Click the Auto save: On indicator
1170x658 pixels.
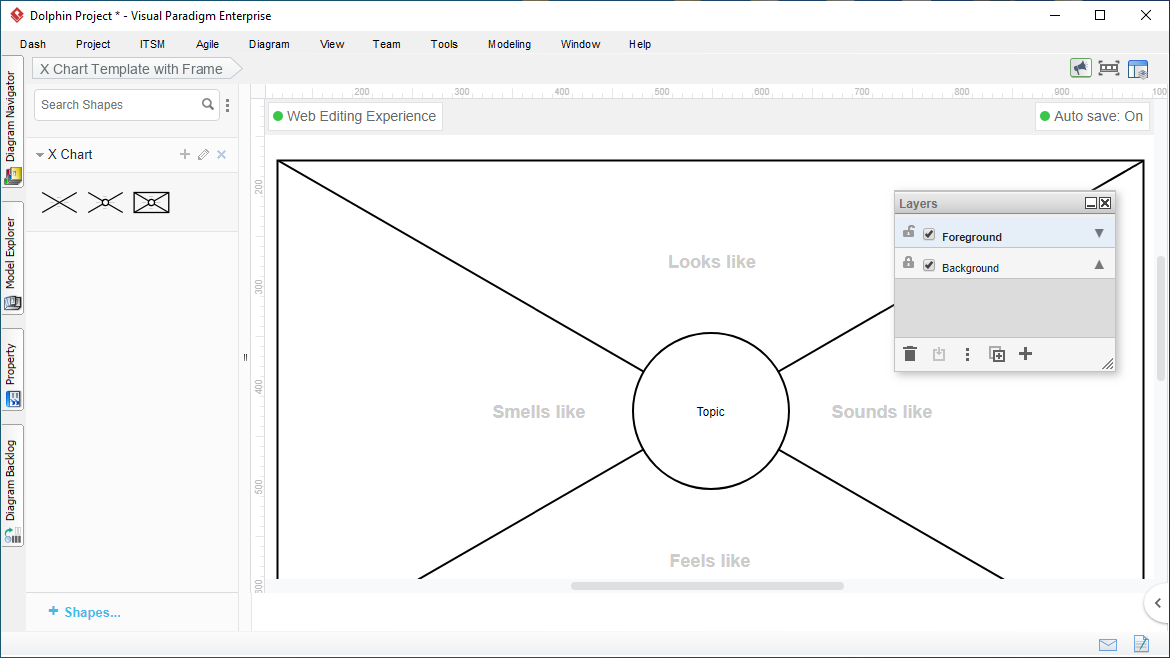coord(1092,116)
